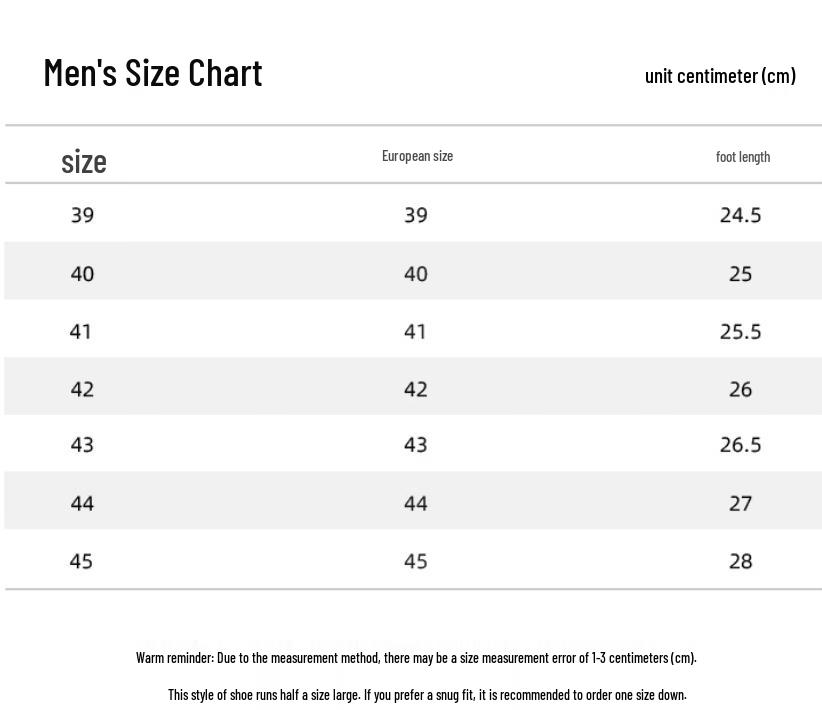Select European size 44 cell

tap(416, 503)
